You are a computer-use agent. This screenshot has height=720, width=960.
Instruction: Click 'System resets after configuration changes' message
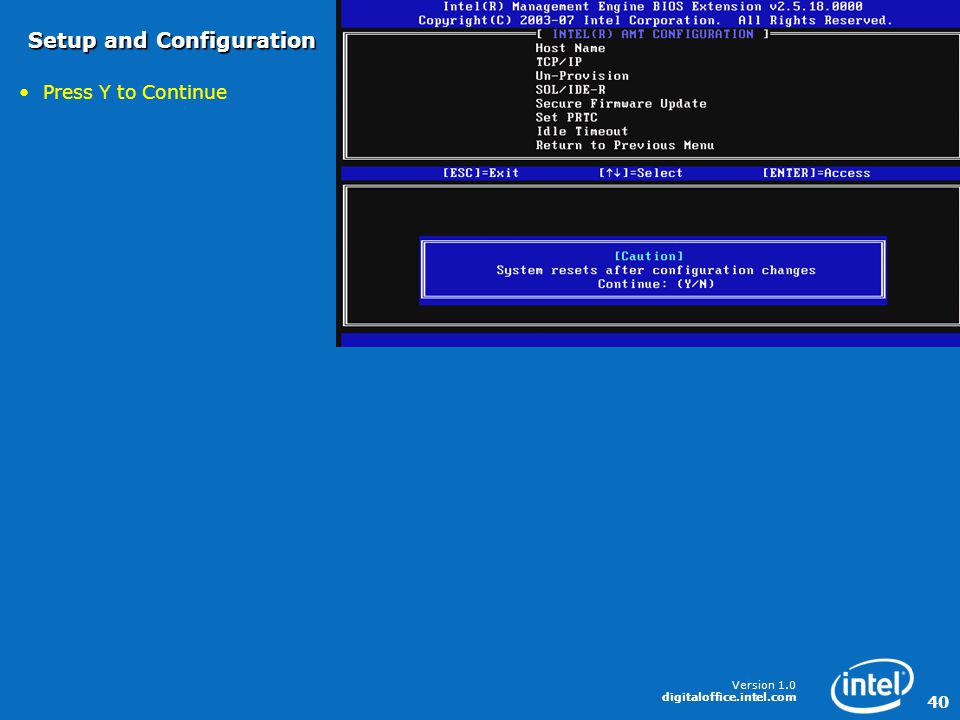[x=656, y=270]
